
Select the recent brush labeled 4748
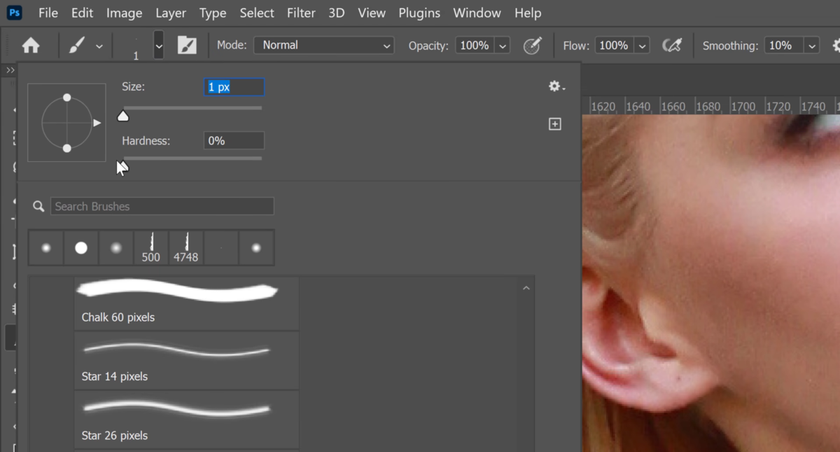point(186,248)
